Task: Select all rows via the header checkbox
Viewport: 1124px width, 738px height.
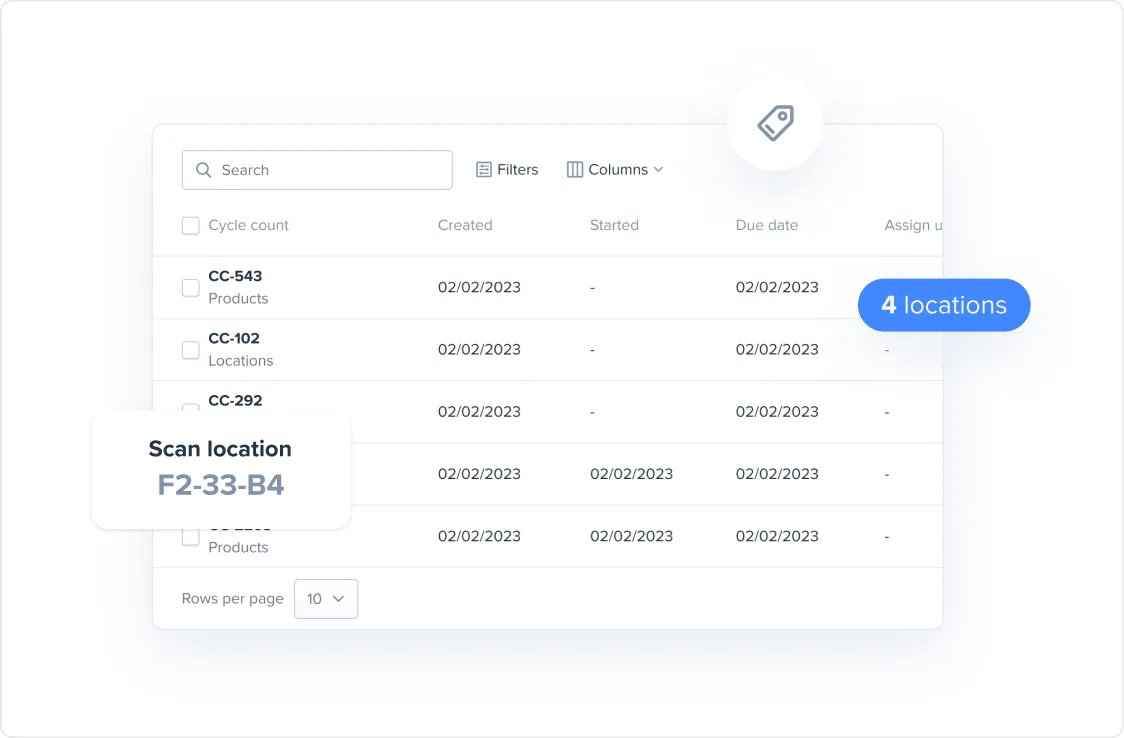Action: click(190, 225)
